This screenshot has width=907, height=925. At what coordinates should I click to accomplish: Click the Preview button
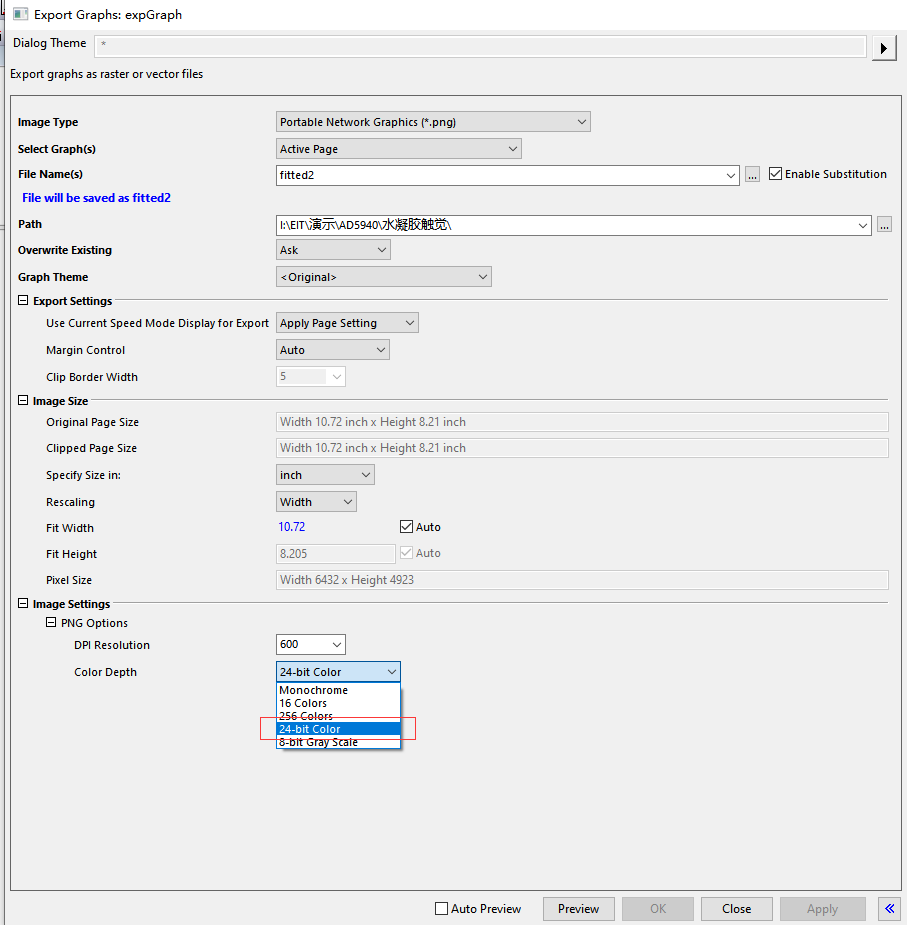point(578,908)
